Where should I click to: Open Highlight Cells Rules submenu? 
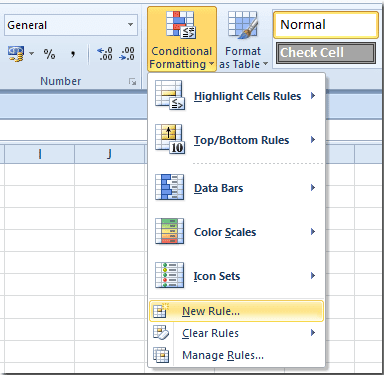pos(236,96)
